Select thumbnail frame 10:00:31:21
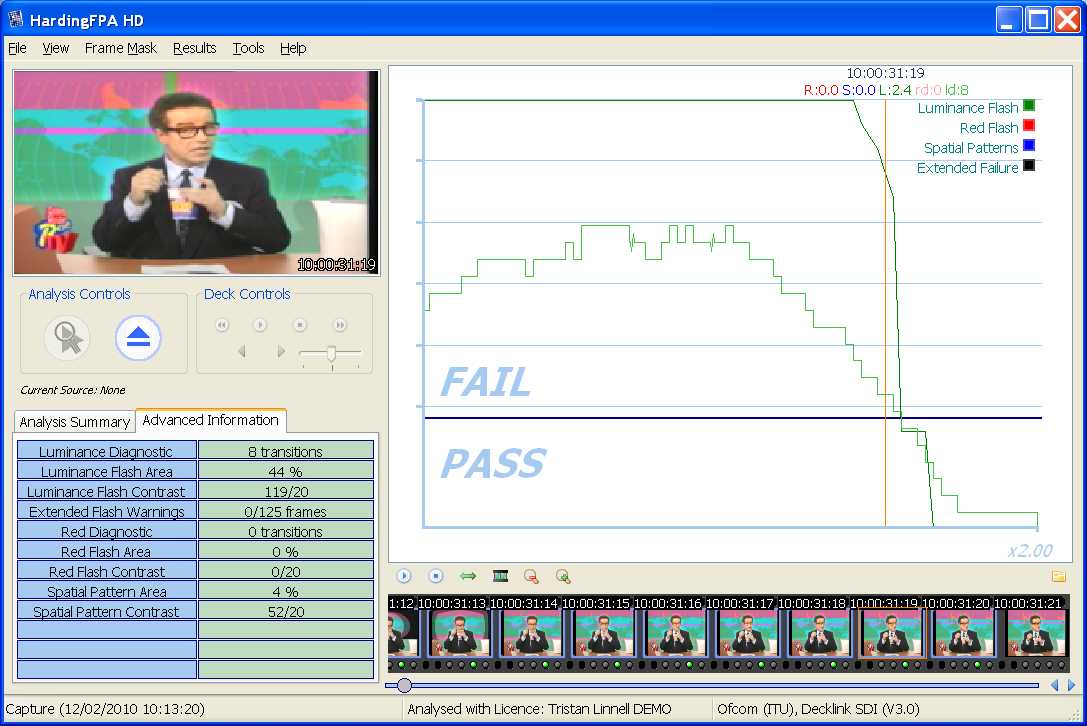This screenshot has width=1087, height=726. 1036,633
